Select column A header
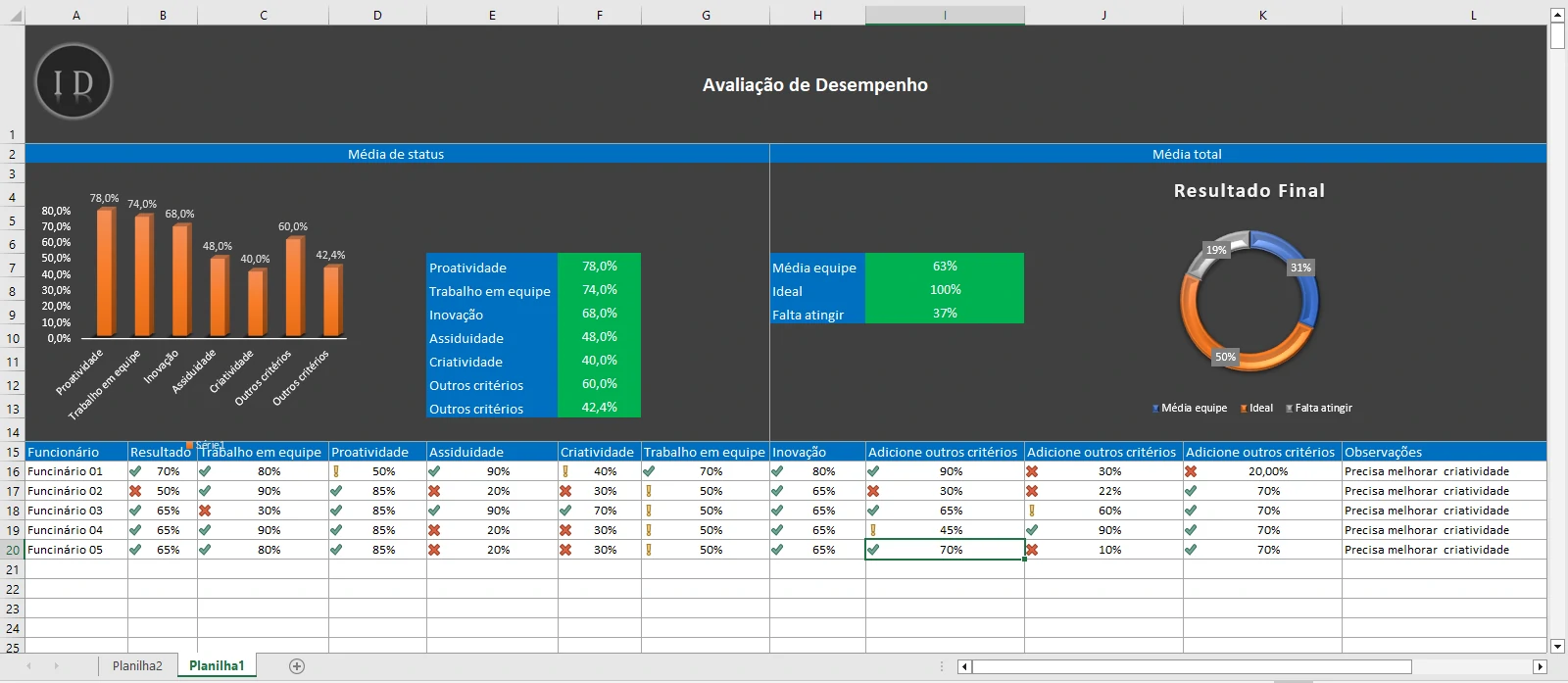Image resolution: width=1568 pixels, height=683 pixels. coord(76,16)
